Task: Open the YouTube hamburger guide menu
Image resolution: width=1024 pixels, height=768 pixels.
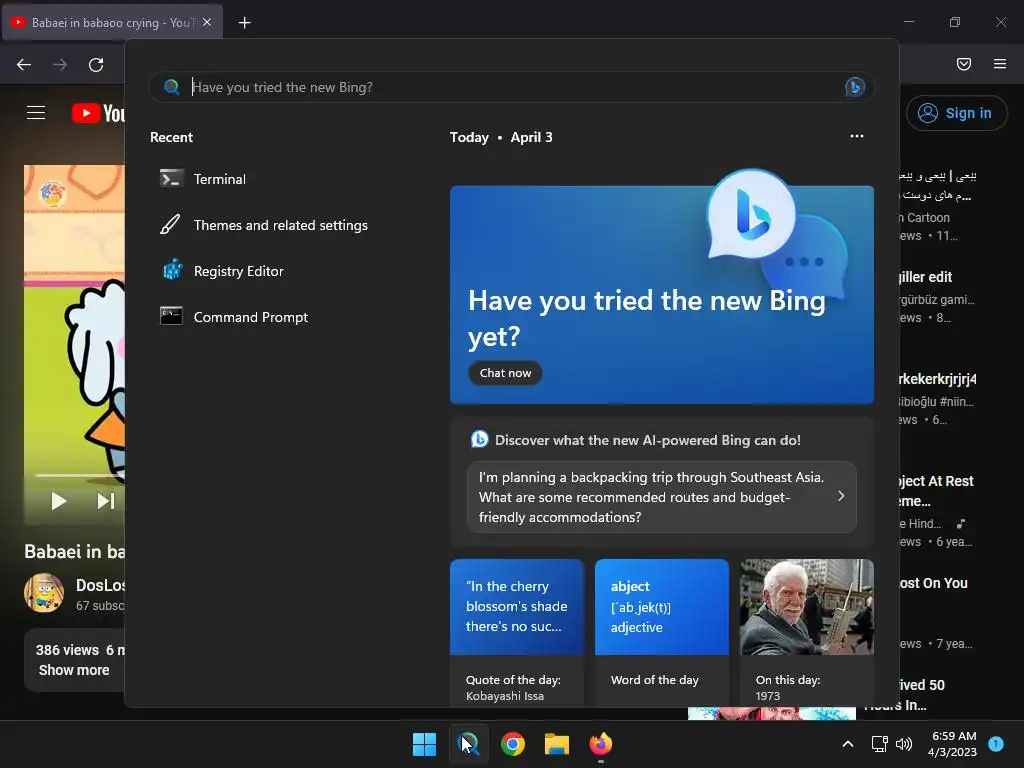Action: (x=36, y=113)
